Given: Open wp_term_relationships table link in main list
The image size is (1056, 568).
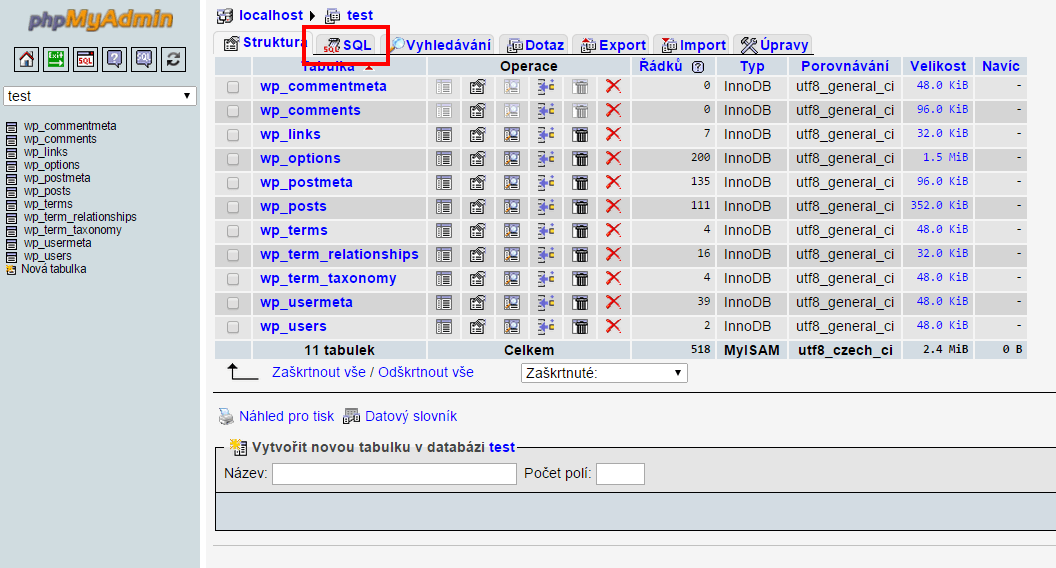Looking at the screenshot, I should click(x=339, y=255).
